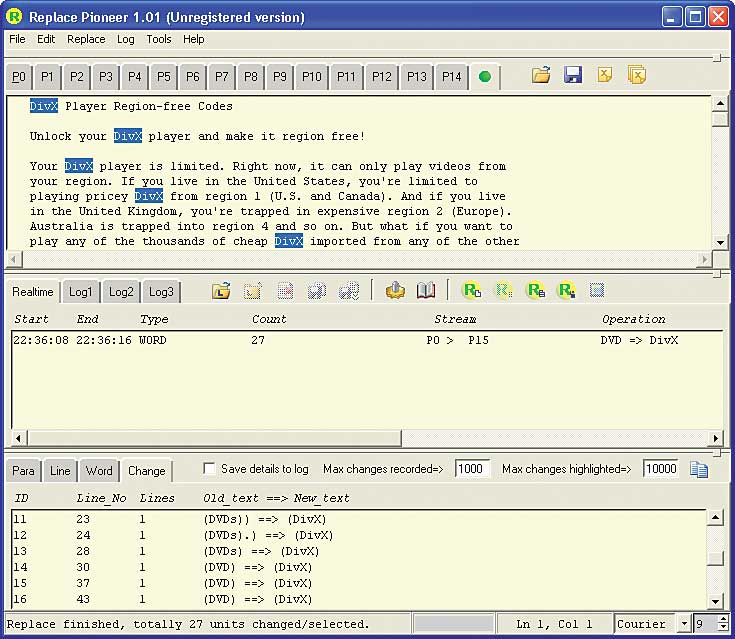735x639 pixels.
Task: Click the Replace Pioneer title bar logo
Action: point(15,17)
